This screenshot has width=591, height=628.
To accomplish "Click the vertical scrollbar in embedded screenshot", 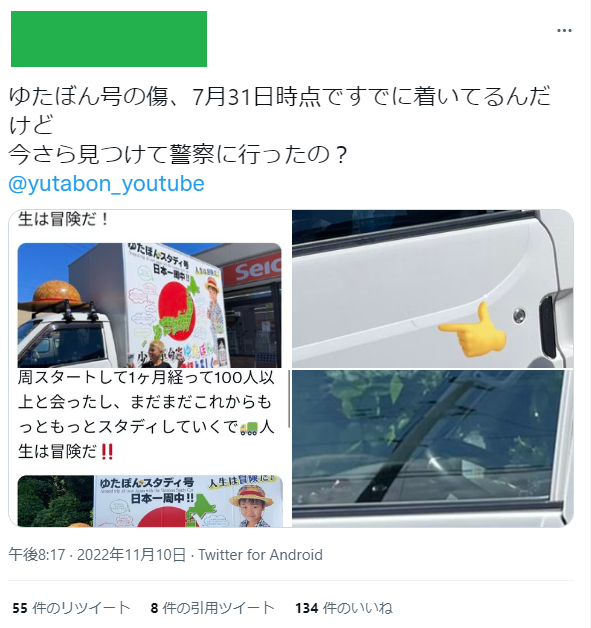I will coord(289,399).
